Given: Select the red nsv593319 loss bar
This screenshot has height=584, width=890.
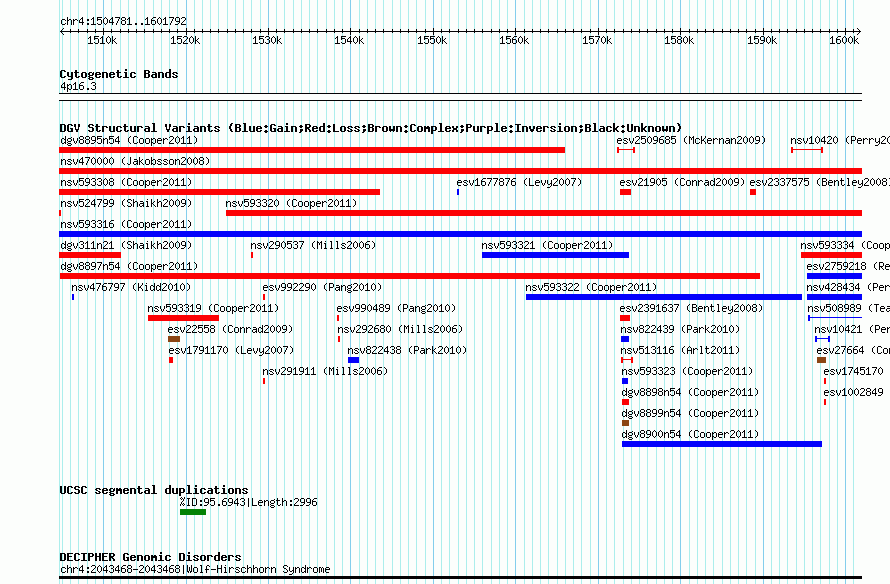Looking at the screenshot, I should coord(183,318).
